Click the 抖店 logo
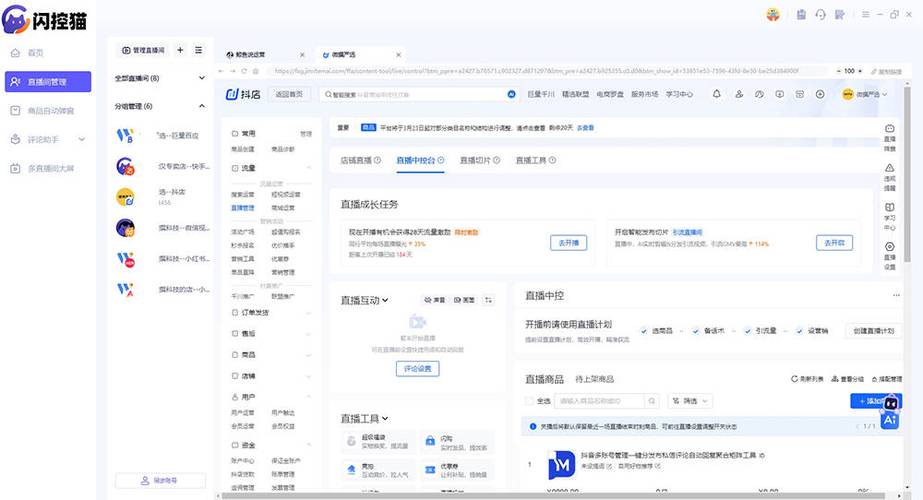Screen dimensions: 923x500 coord(243,94)
